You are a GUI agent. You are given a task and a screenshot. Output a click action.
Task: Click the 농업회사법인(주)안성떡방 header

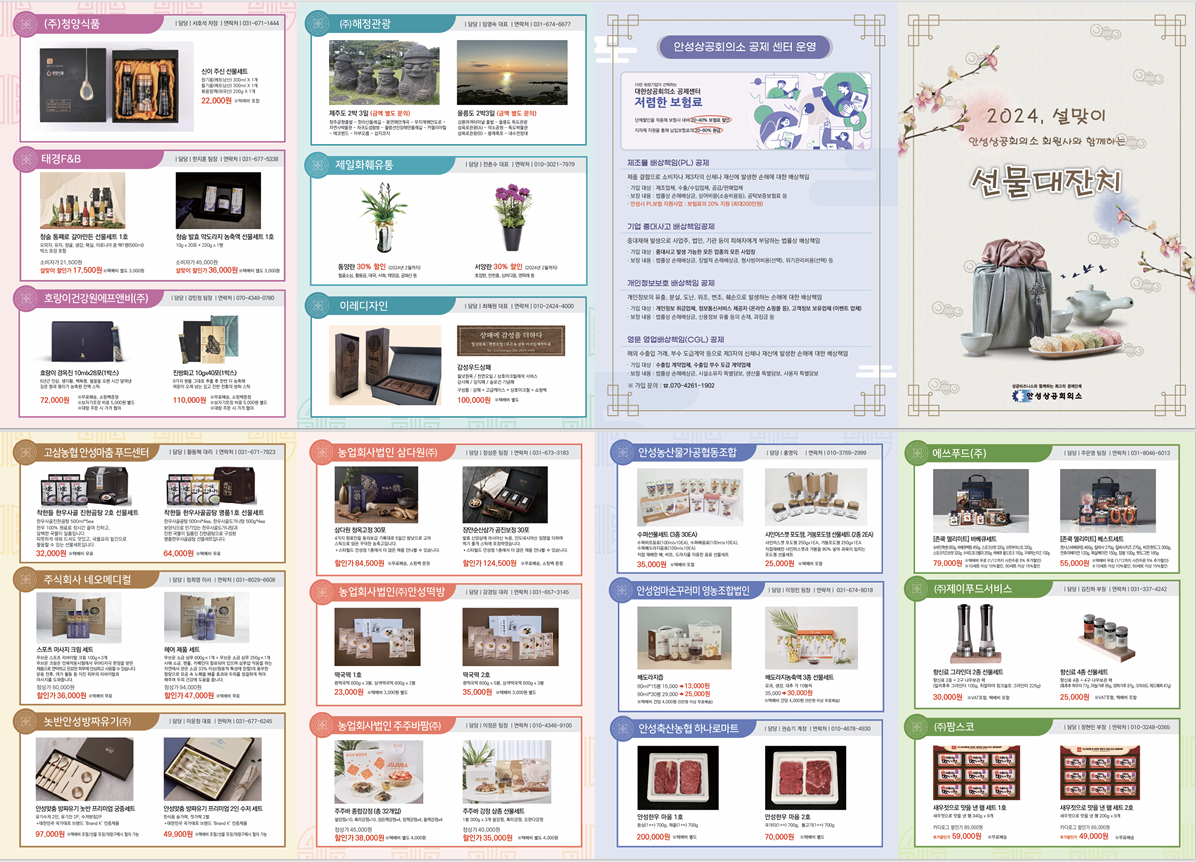point(391,591)
